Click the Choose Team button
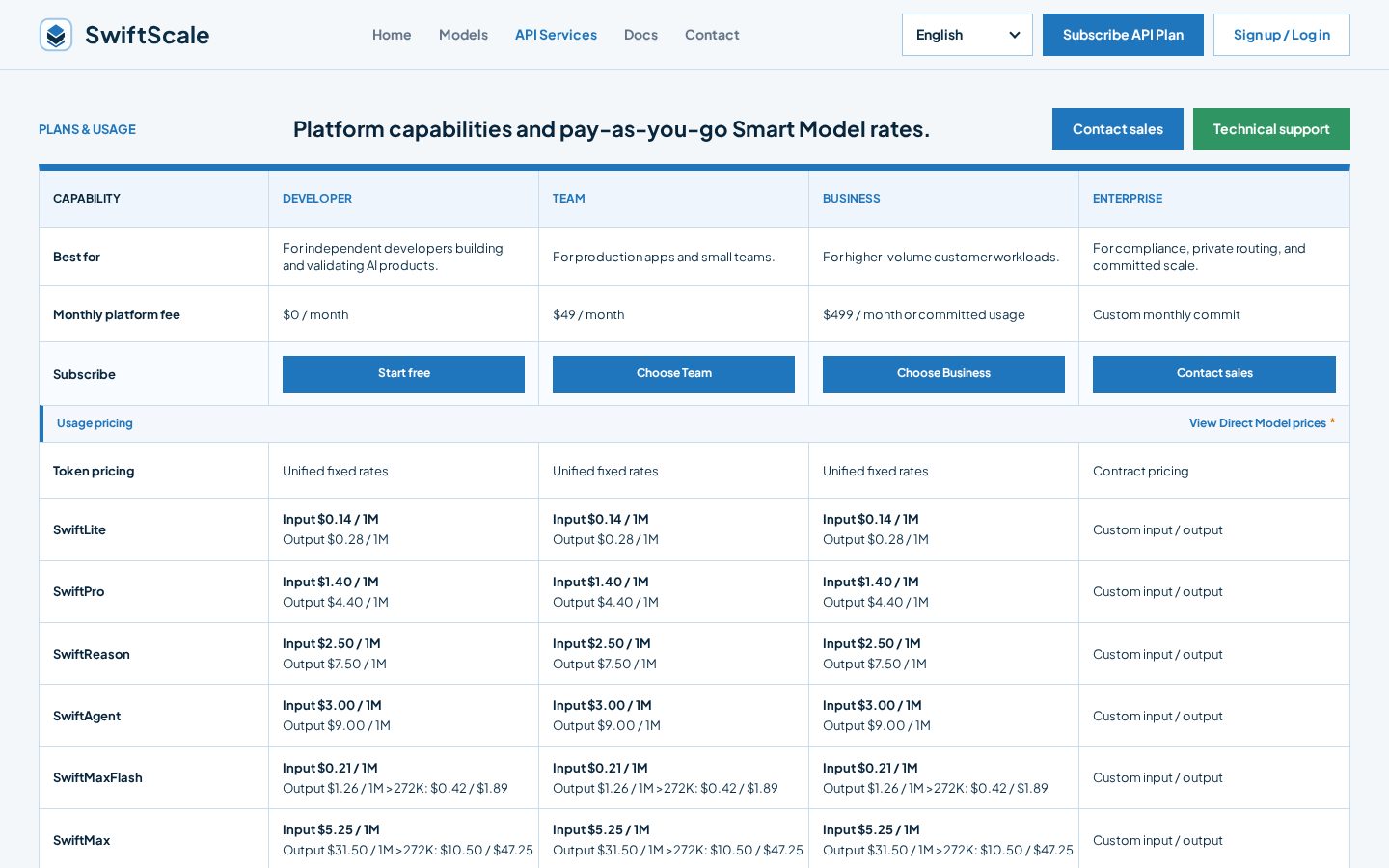 pos(673,374)
